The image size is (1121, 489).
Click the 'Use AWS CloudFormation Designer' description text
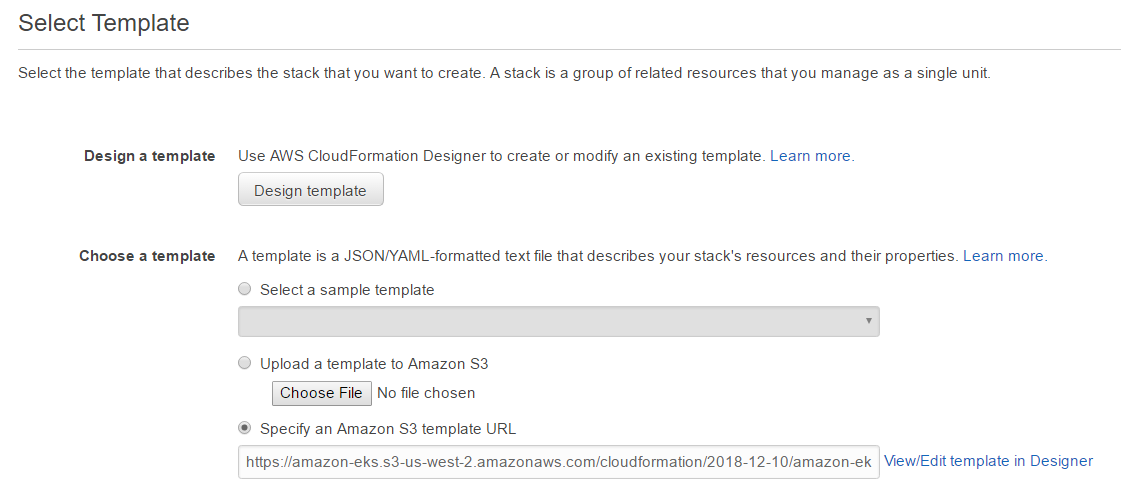500,156
